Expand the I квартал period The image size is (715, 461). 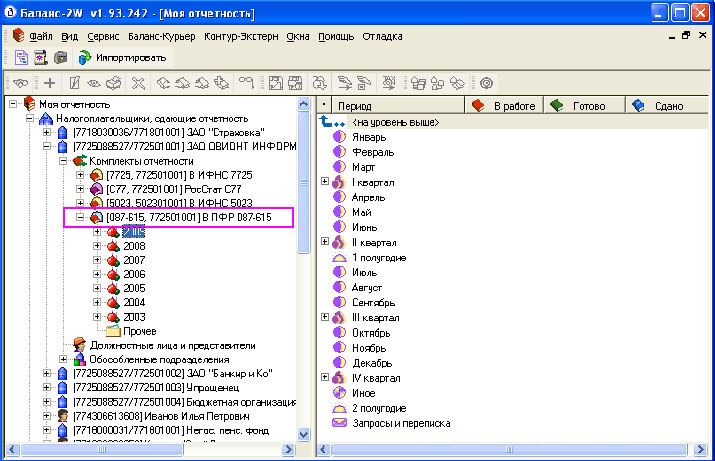coord(325,181)
